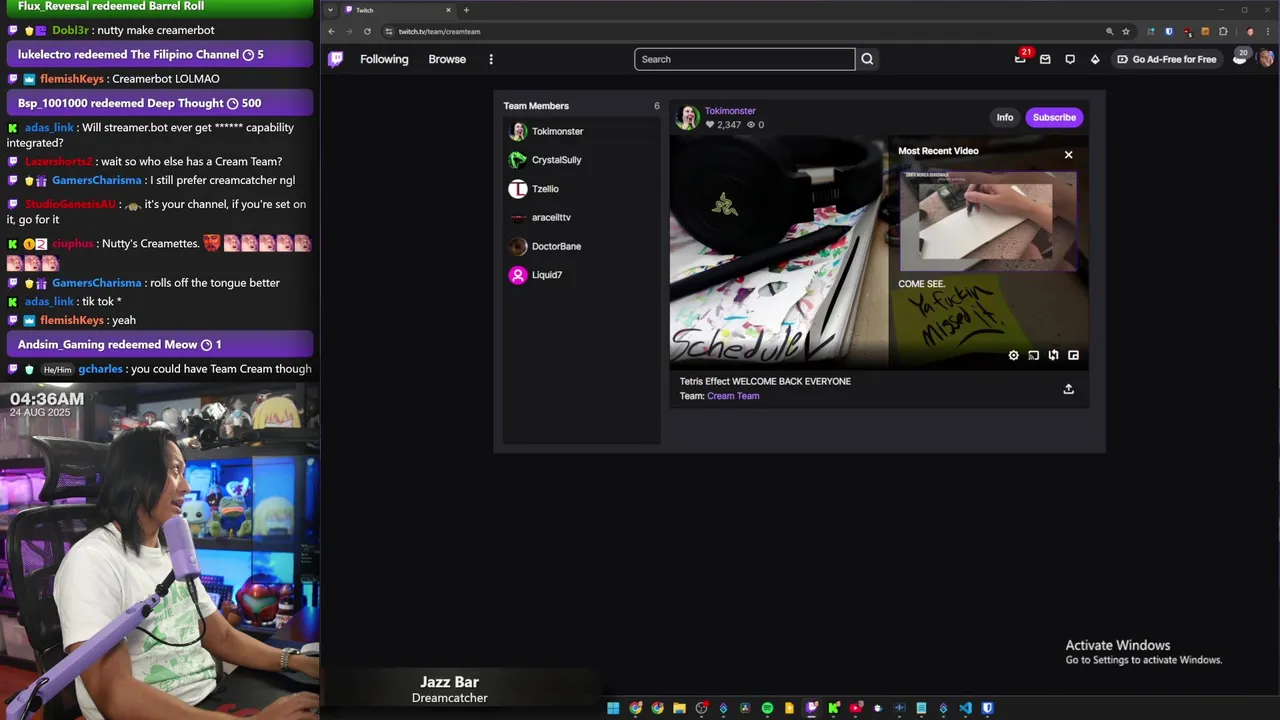1280x720 pixels.
Task: Select team member Tokimonster
Action: pyautogui.click(x=581, y=131)
